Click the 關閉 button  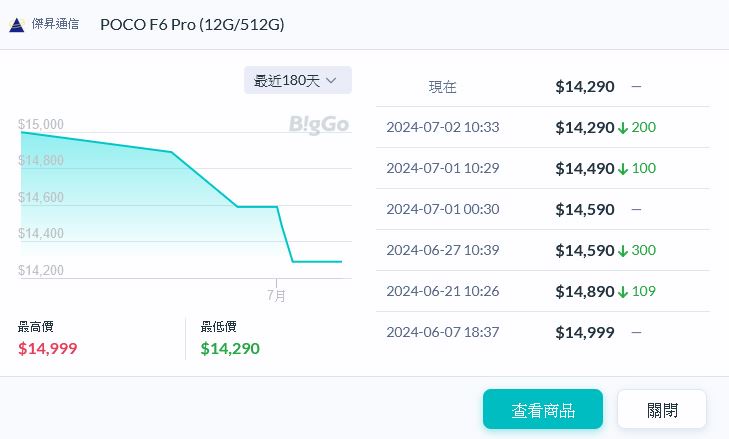(662, 410)
